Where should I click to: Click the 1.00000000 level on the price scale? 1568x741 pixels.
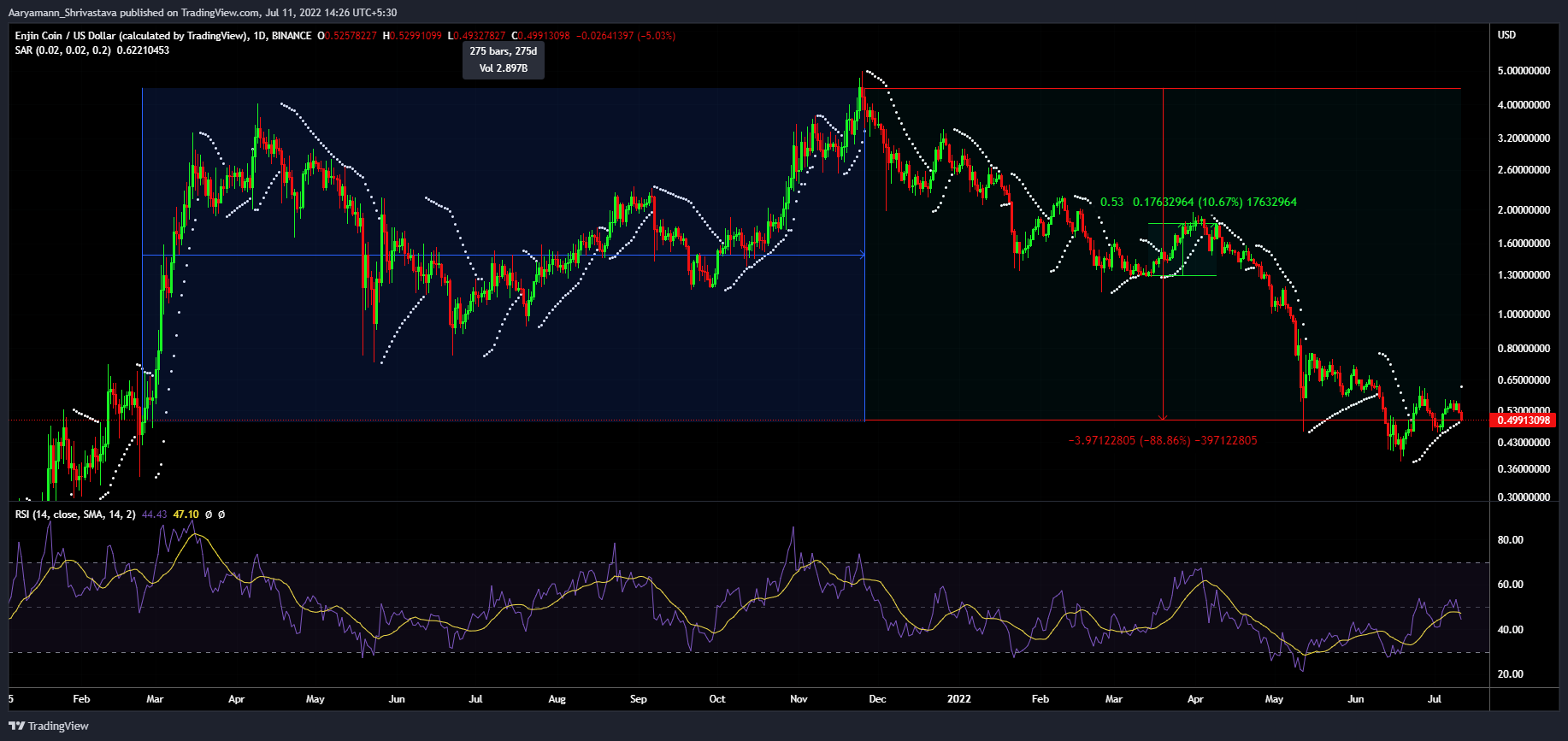tap(1524, 315)
